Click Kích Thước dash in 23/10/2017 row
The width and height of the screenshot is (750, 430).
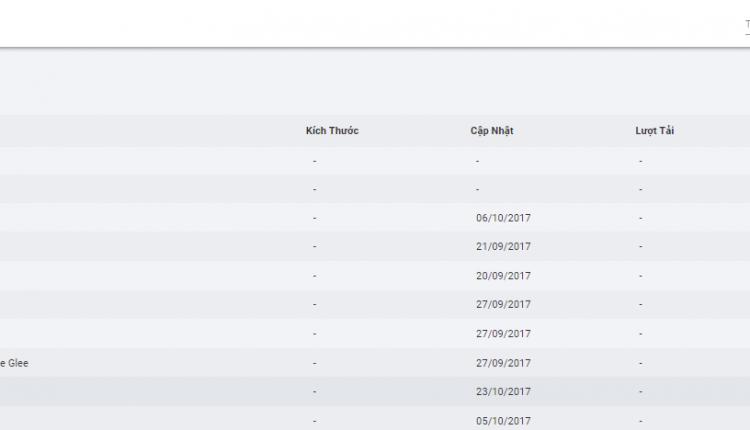314,392
